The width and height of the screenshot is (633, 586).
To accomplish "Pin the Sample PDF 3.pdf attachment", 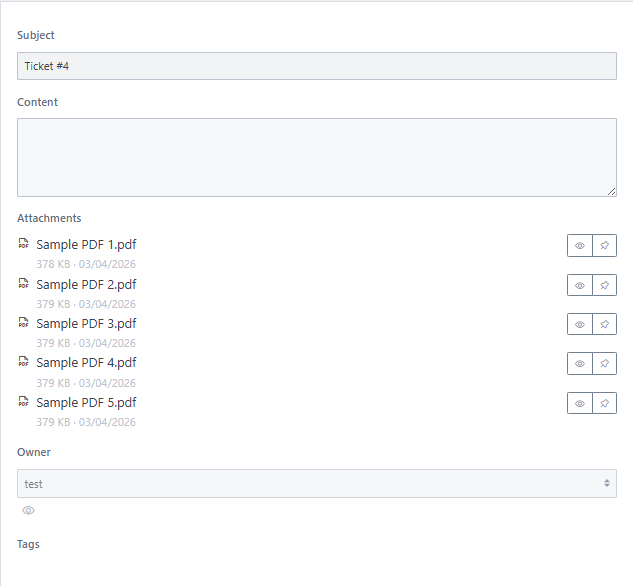I will 604,324.
